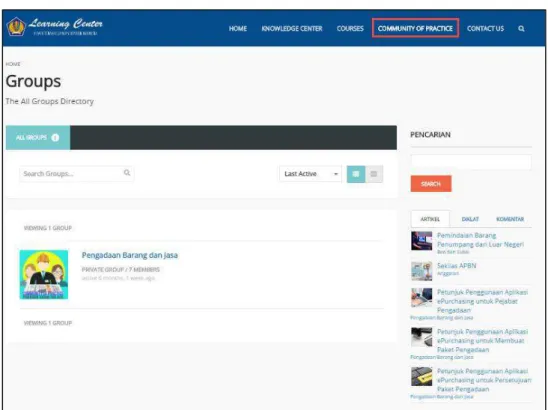Click the Learning Center logo emblem

click(16, 27)
